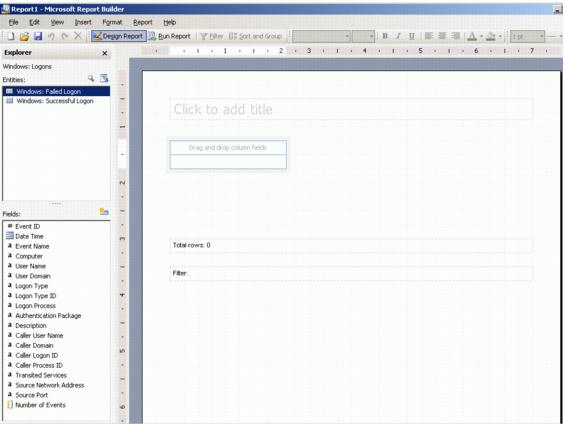Open Sort and Group tool
Screen dimensions: 565x424
click(x=255, y=36)
